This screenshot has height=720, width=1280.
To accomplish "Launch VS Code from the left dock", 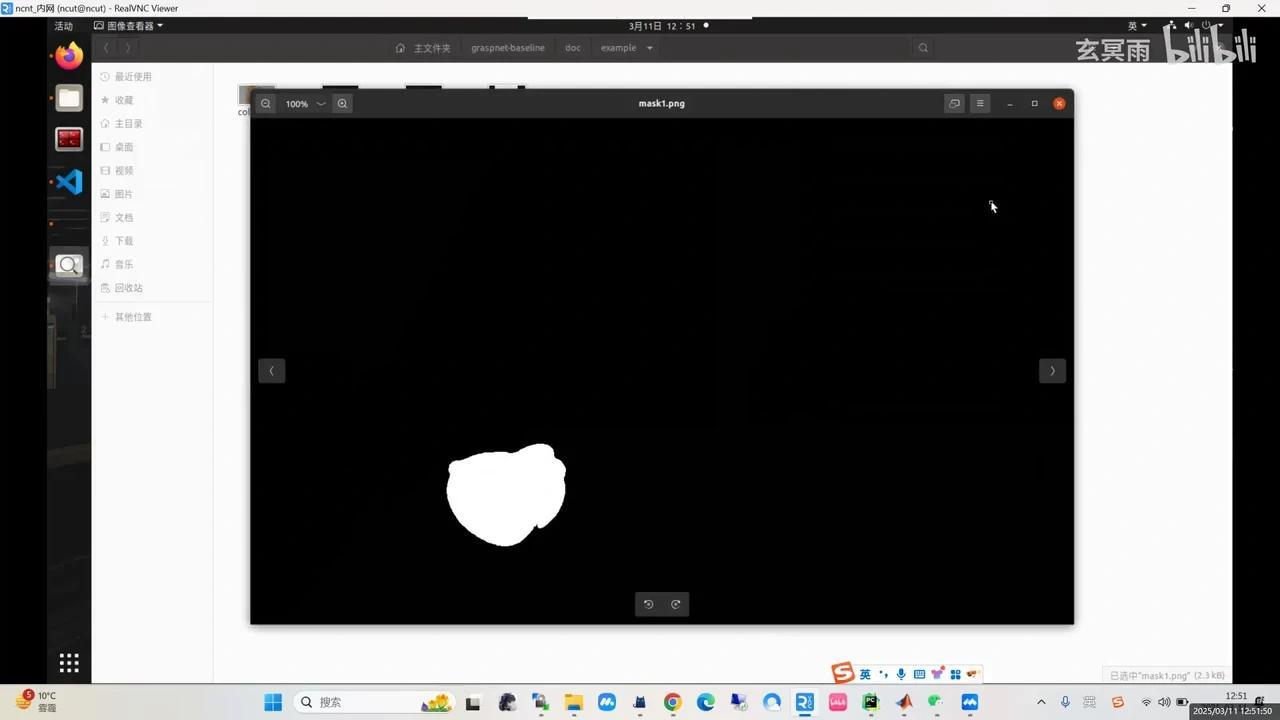I will 68,182.
